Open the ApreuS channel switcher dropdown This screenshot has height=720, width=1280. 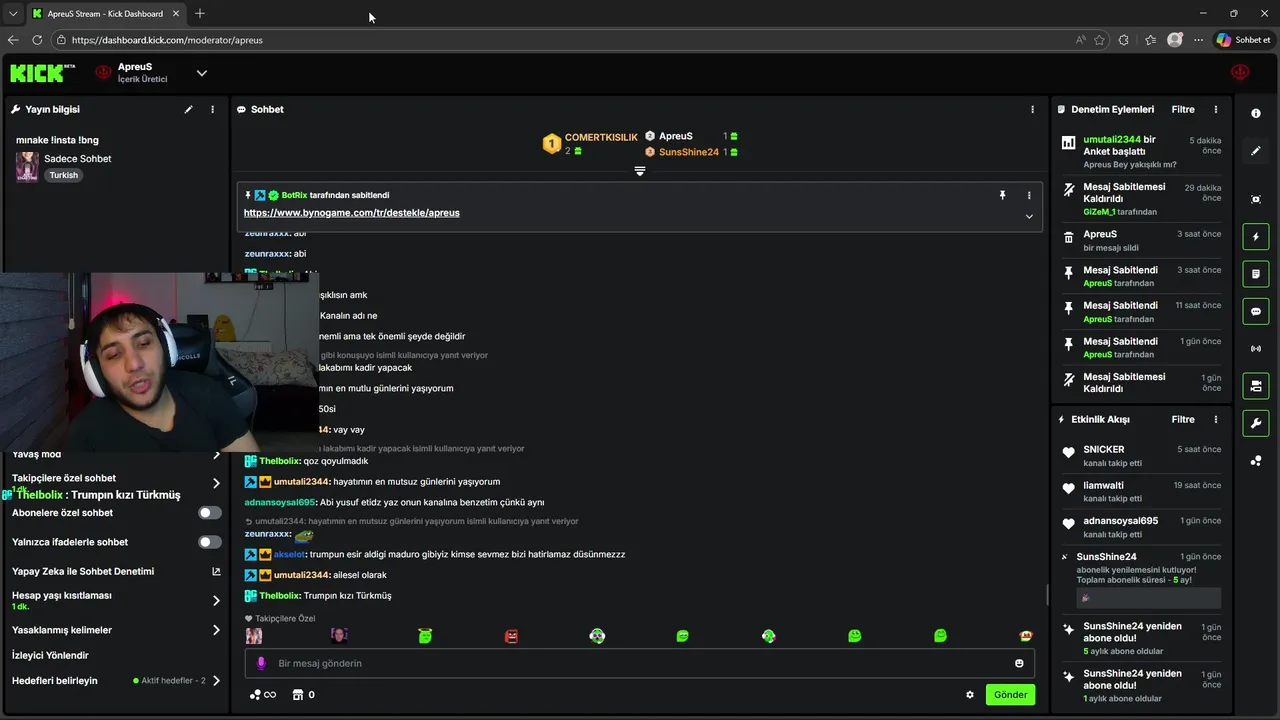(201, 73)
